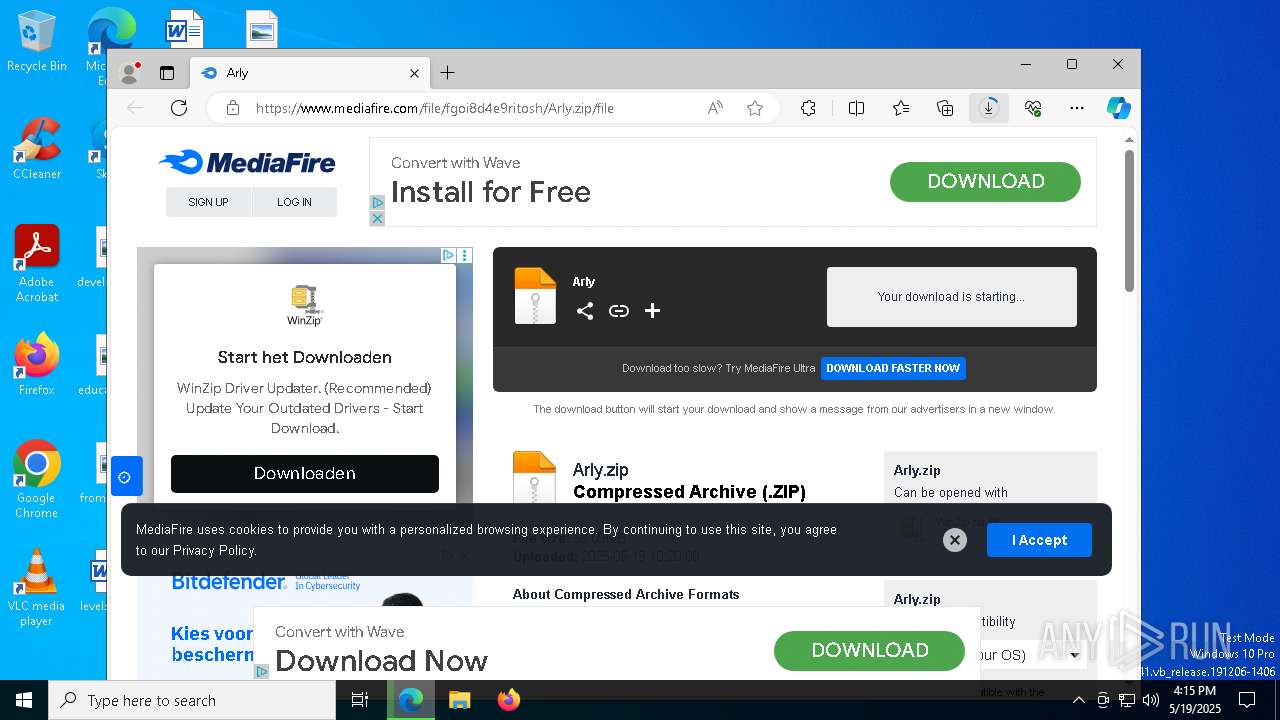Open the Favorites list icon
The height and width of the screenshot is (720, 1280).
click(x=901, y=108)
